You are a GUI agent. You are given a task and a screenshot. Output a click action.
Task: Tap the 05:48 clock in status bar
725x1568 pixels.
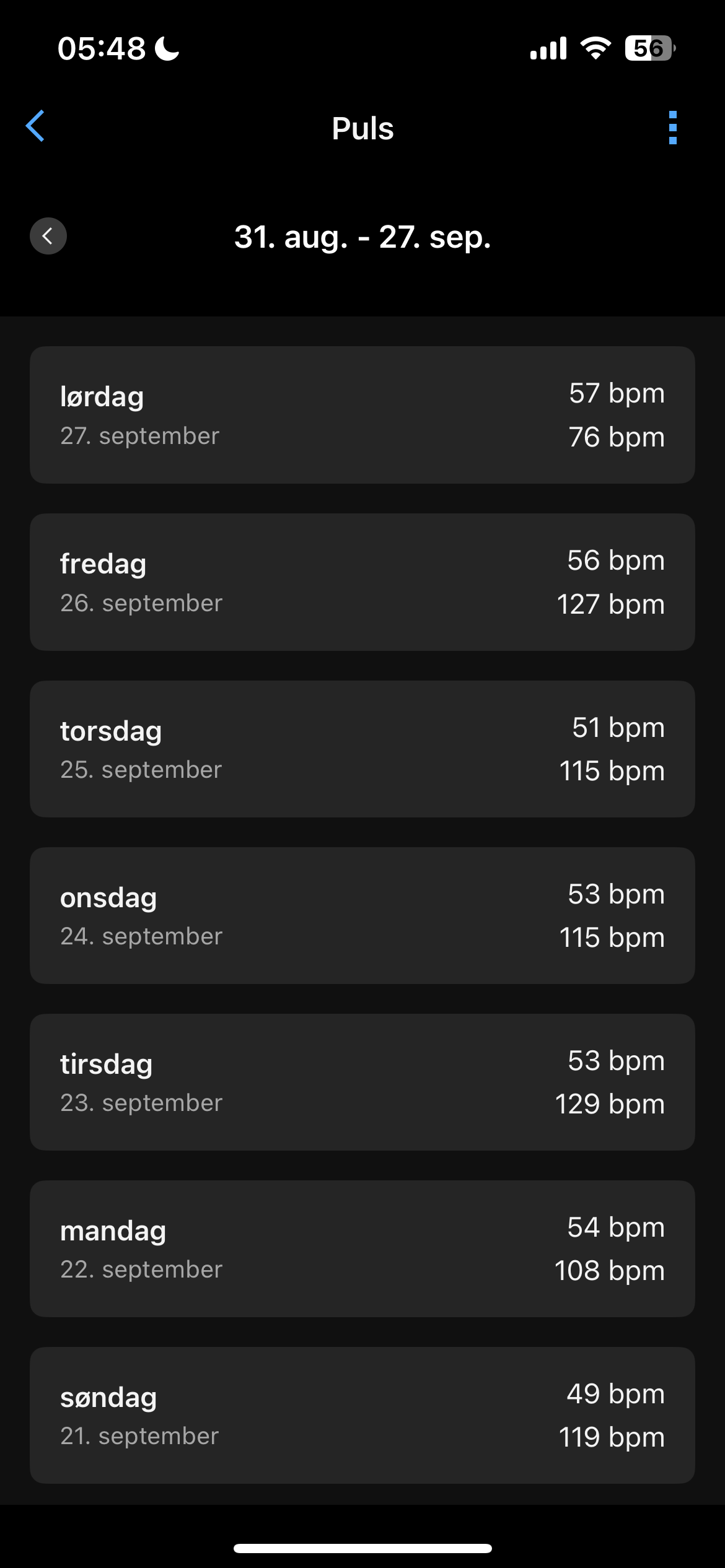coord(102,48)
